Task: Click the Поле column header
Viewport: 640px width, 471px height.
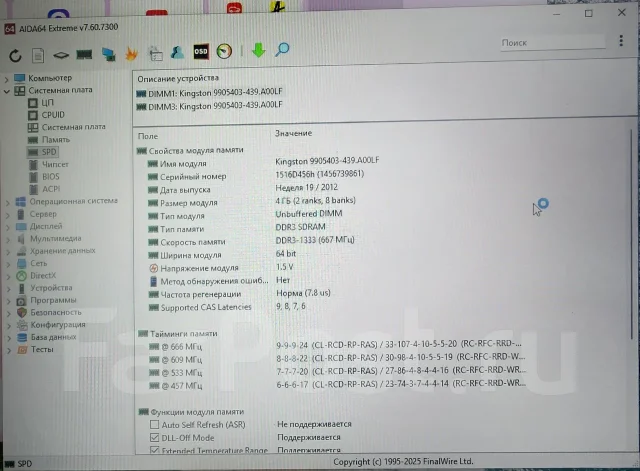Action: click(148, 136)
